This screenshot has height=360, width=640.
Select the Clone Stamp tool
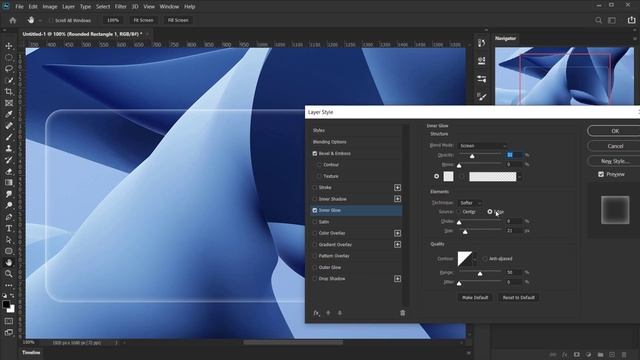[x=9, y=149]
